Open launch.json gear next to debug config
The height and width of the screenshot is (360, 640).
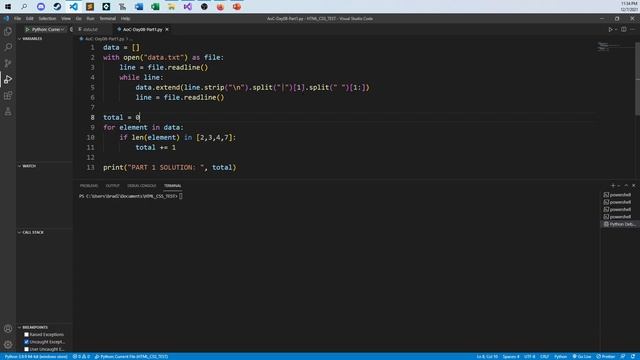click(x=71, y=29)
